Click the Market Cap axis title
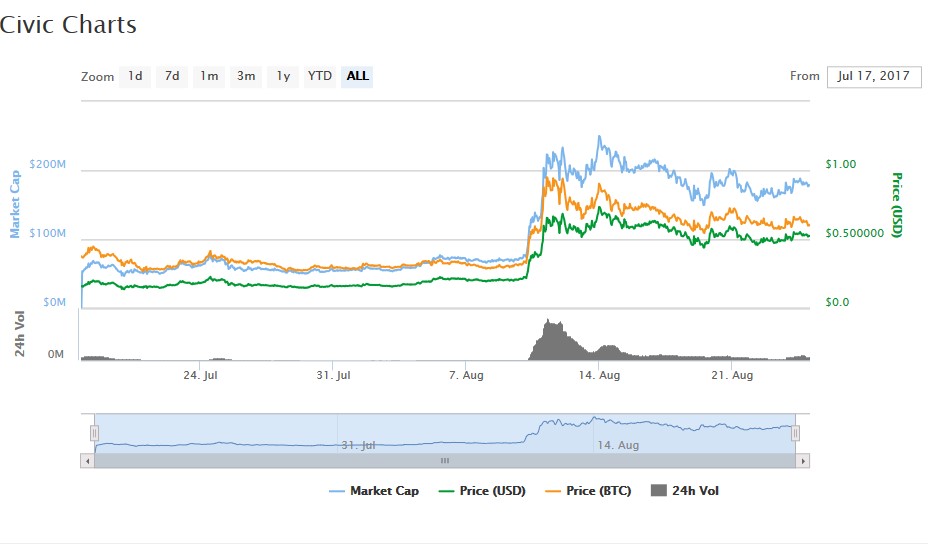928x549 pixels. [x=15, y=204]
